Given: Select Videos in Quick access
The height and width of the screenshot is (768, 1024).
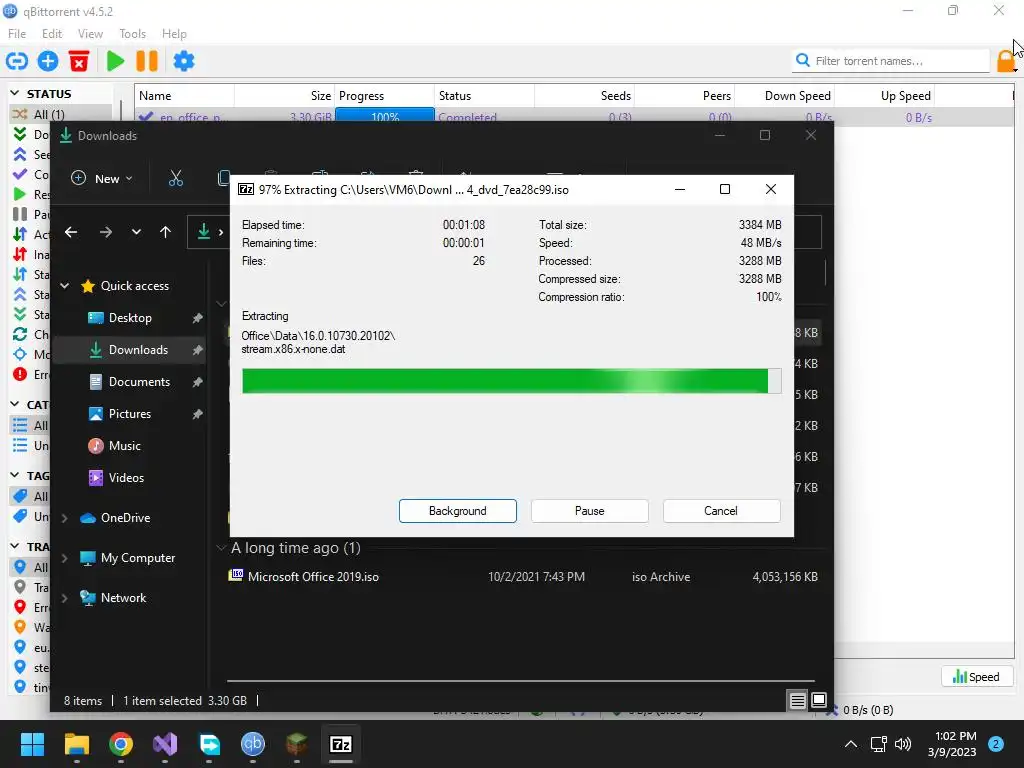Looking at the screenshot, I should pyautogui.click(x=130, y=478).
